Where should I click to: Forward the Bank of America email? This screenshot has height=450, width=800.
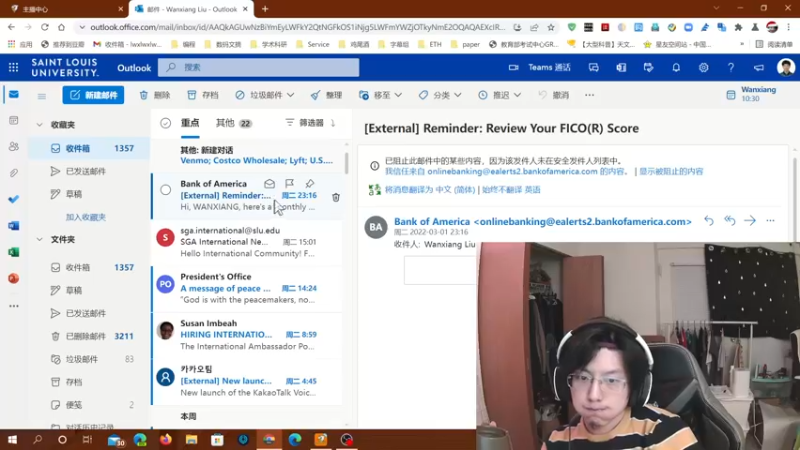750,220
